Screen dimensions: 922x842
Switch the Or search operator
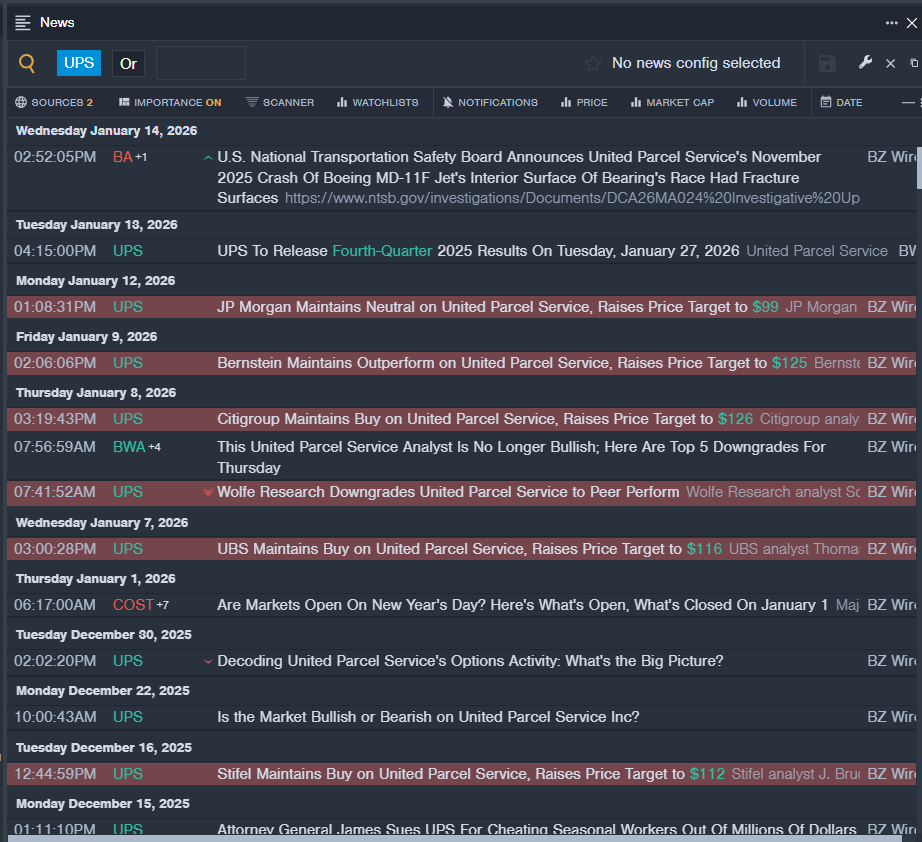click(128, 64)
